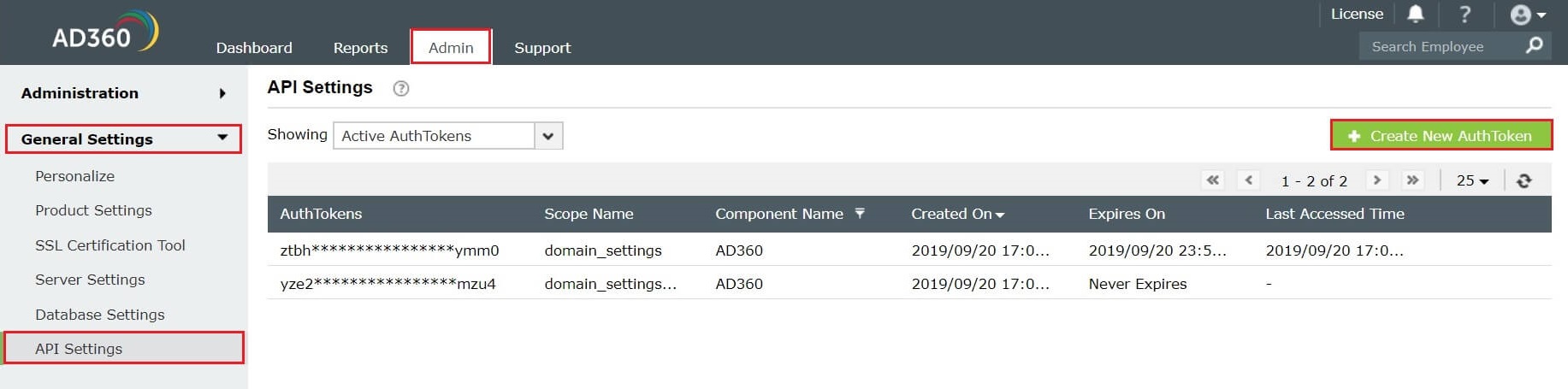
Task: Click Create New AuthToken button
Action: tap(1441, 136)
